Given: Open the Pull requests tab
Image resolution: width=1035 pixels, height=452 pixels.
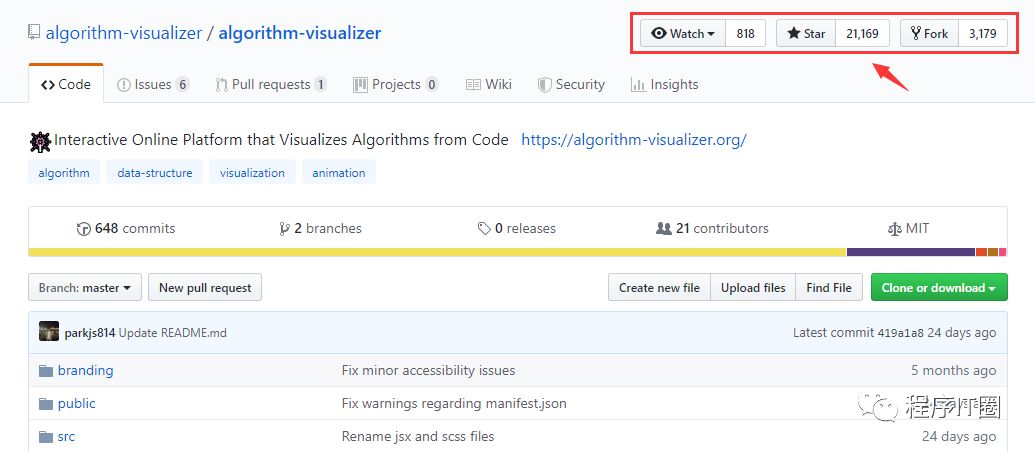Looking at the screenshot, I should coord(271,84).
